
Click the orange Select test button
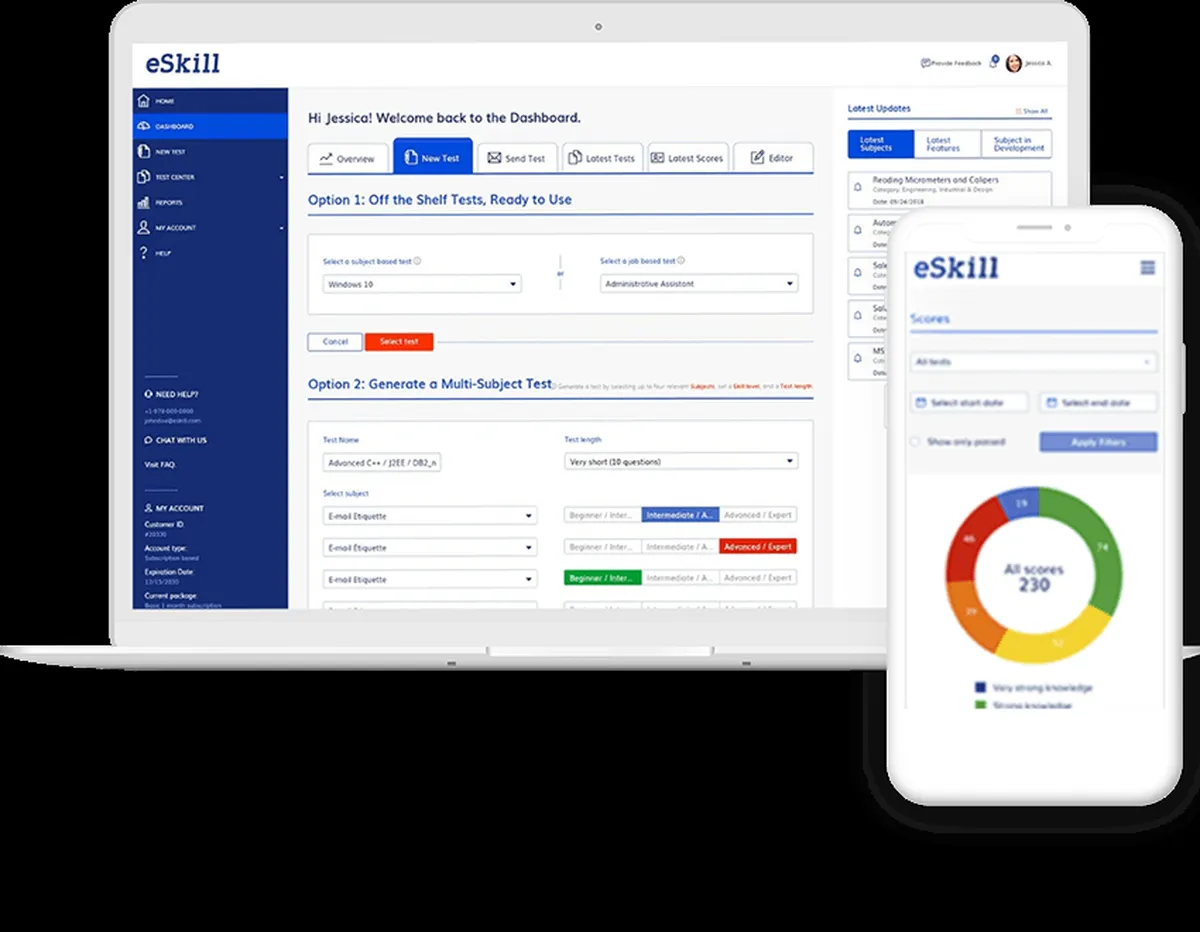point(399,342)
